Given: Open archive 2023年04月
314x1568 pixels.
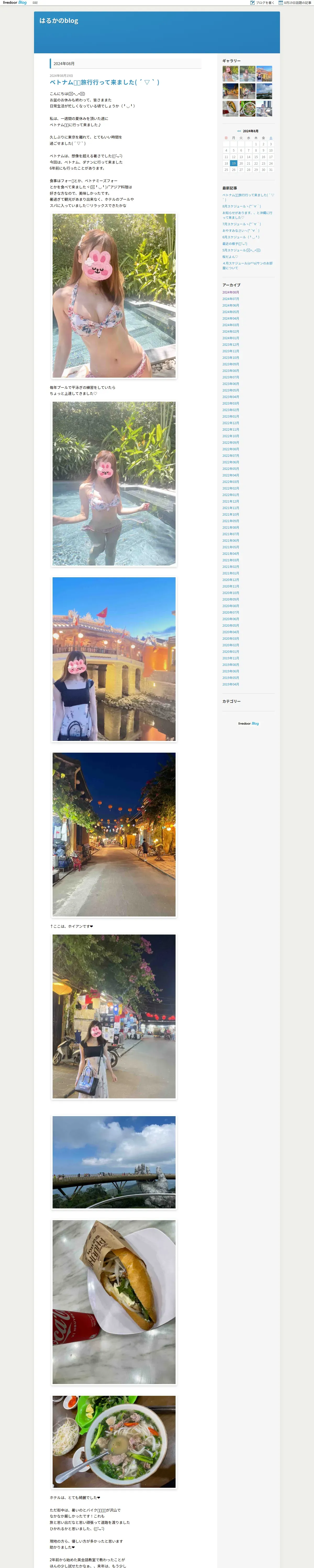Looking at the screenshot, I should tap(231, 397).
